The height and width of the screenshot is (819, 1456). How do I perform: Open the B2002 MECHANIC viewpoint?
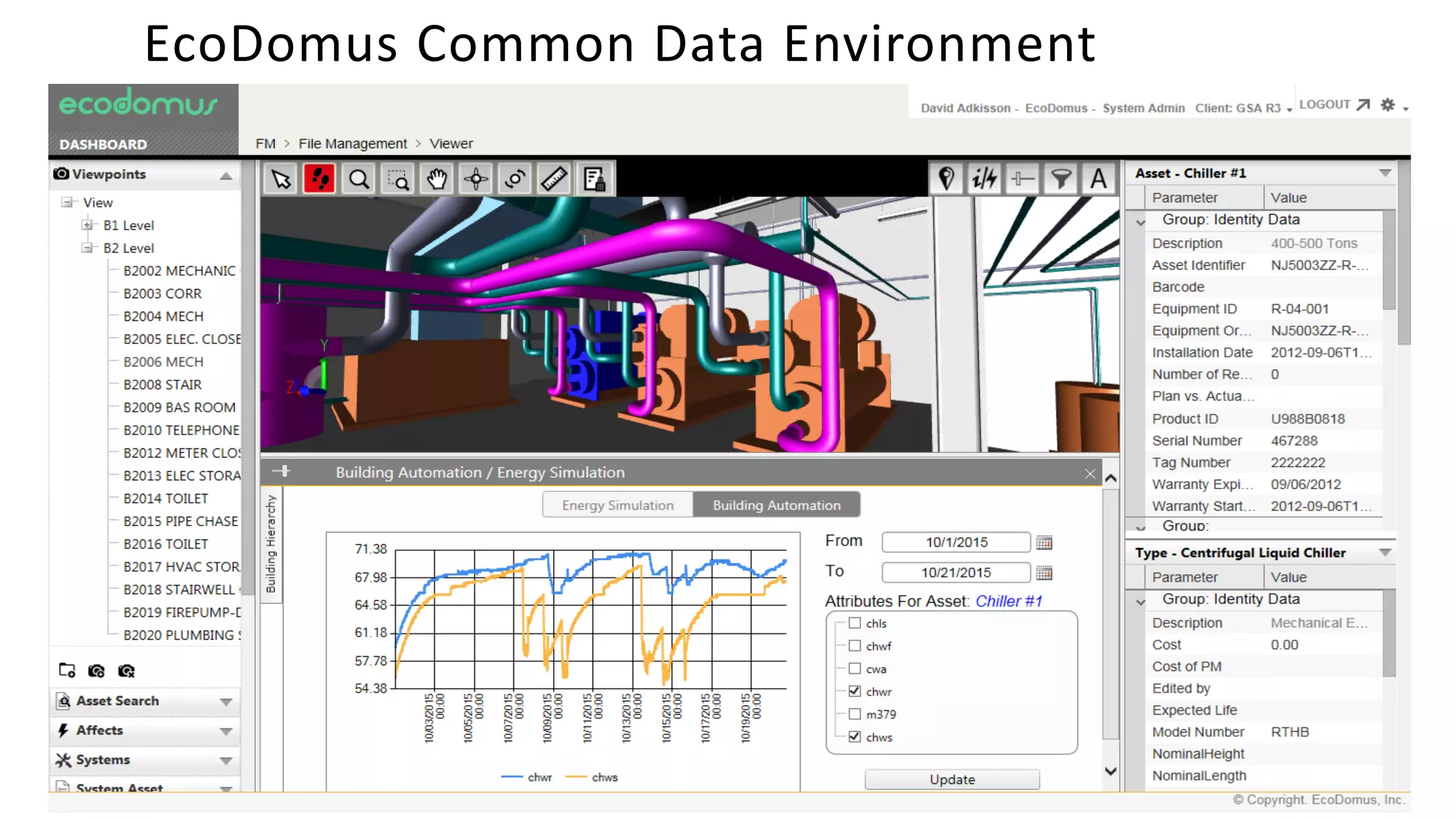click(179, 271)
